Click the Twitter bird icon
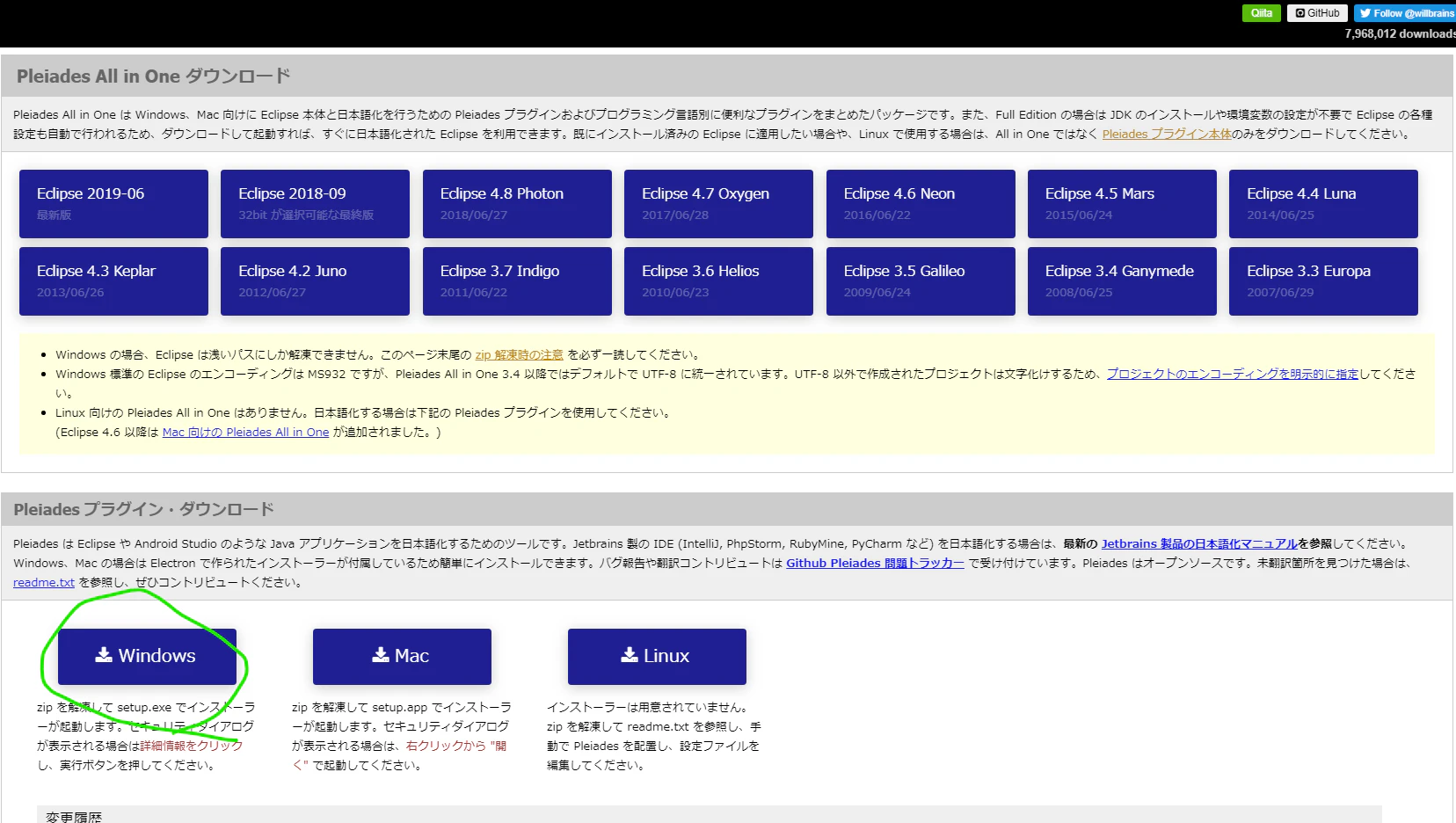The width and height of the screenshot is (1456, 823). click(x=1365, y=13)
